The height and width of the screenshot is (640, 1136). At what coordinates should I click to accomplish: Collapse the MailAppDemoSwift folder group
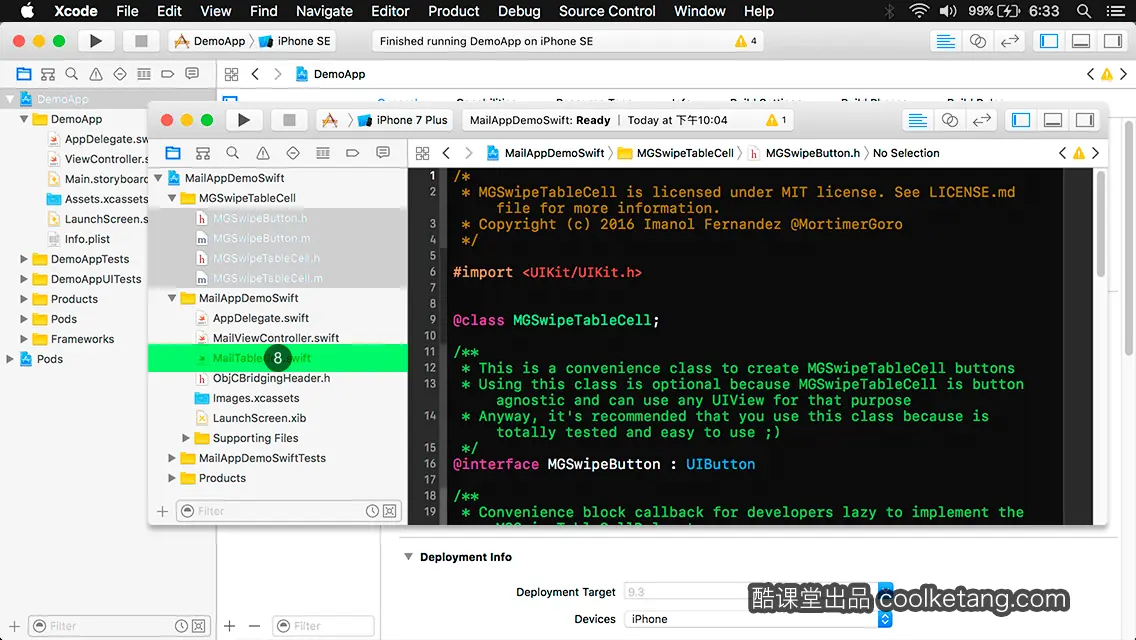click(172, 298)
